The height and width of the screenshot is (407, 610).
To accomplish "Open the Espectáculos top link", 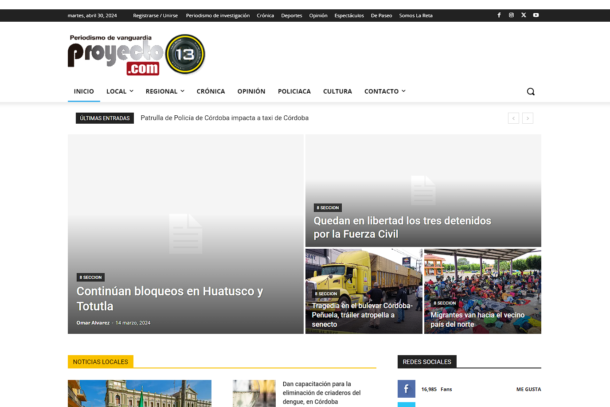I will (349, 16).
